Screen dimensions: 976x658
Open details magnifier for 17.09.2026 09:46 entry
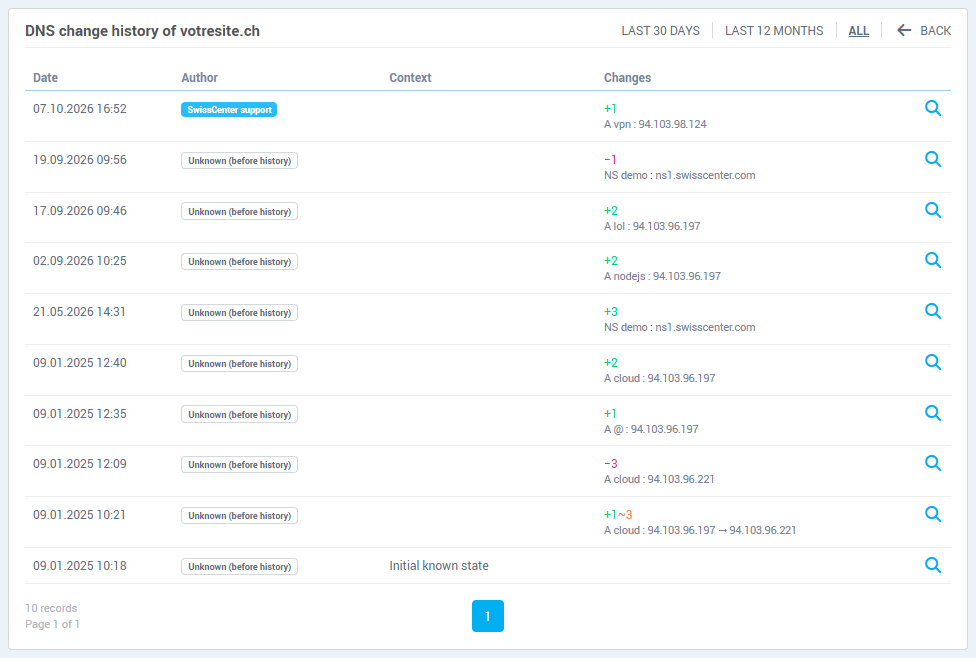coord(932,210)
